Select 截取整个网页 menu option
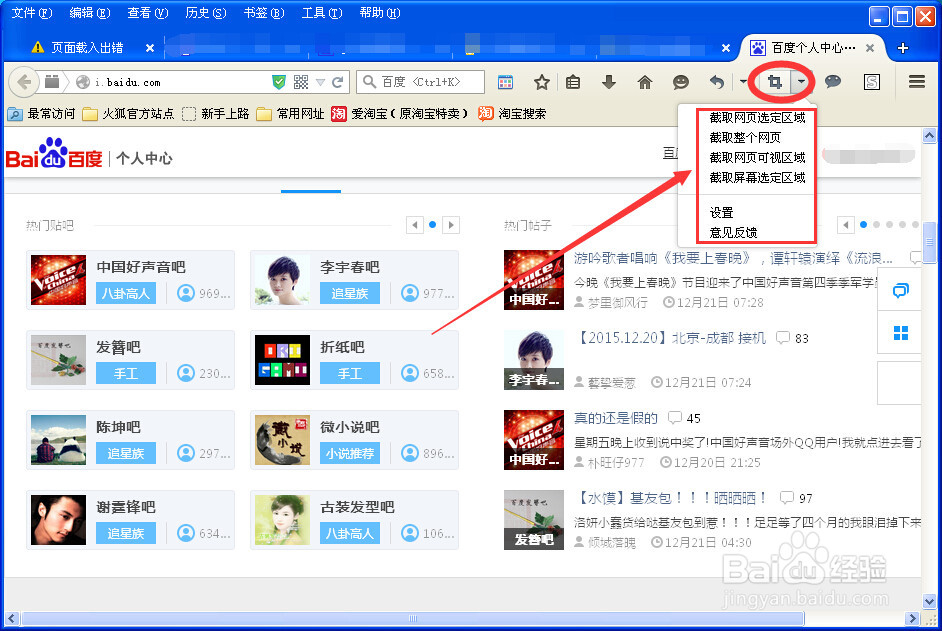This screenshot has width=942, height=631. [745, 138]
